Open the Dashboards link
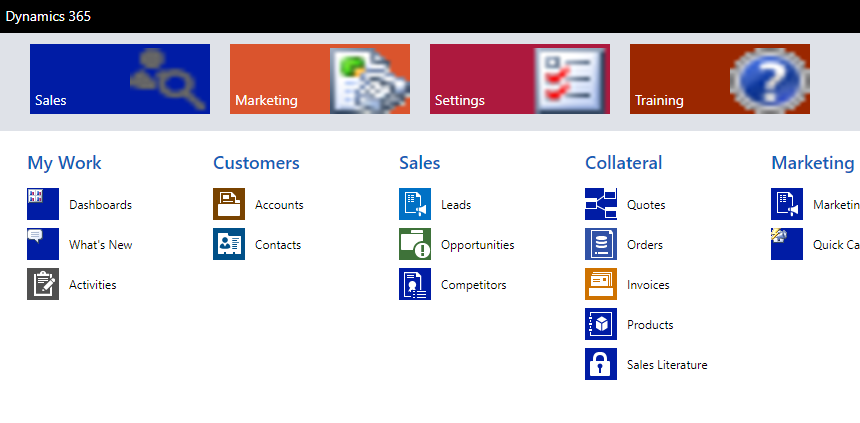The image size is (860, 423). tap(100, 205)
